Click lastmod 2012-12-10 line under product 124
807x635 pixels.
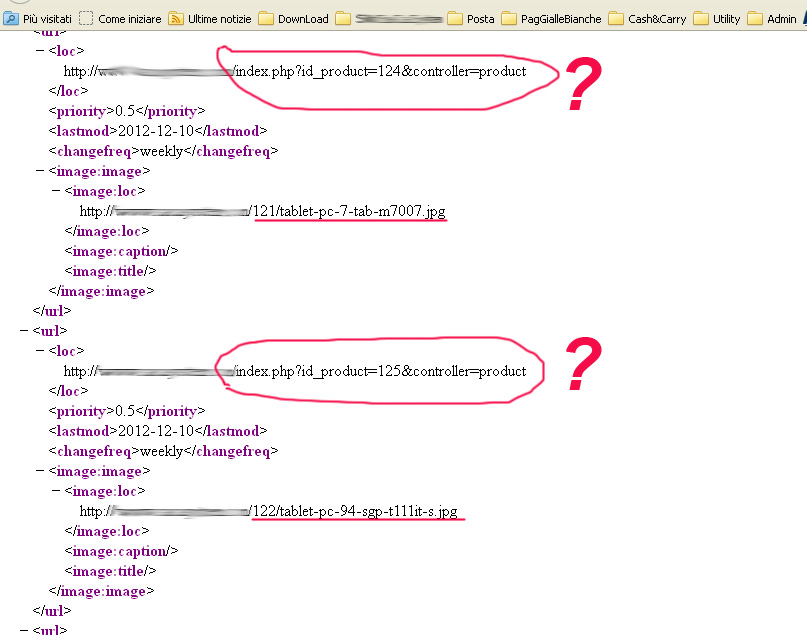tap(158, 131)
